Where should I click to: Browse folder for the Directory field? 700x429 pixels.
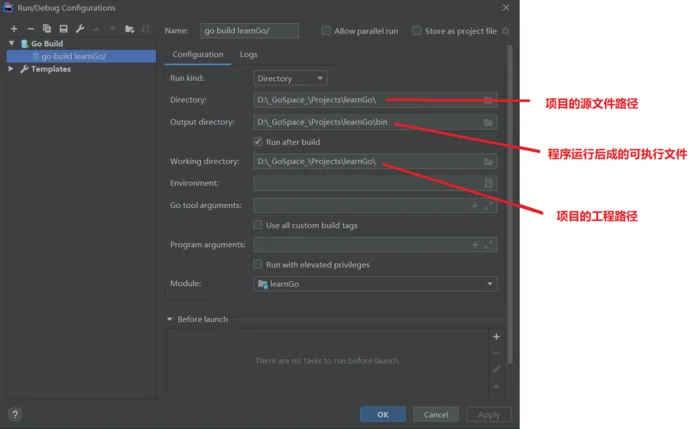point(488,100)
